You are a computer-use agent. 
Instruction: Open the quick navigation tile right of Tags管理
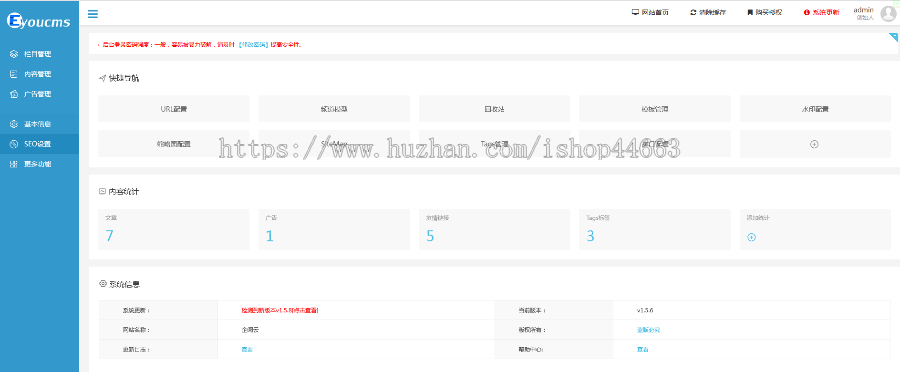point(655,144)
